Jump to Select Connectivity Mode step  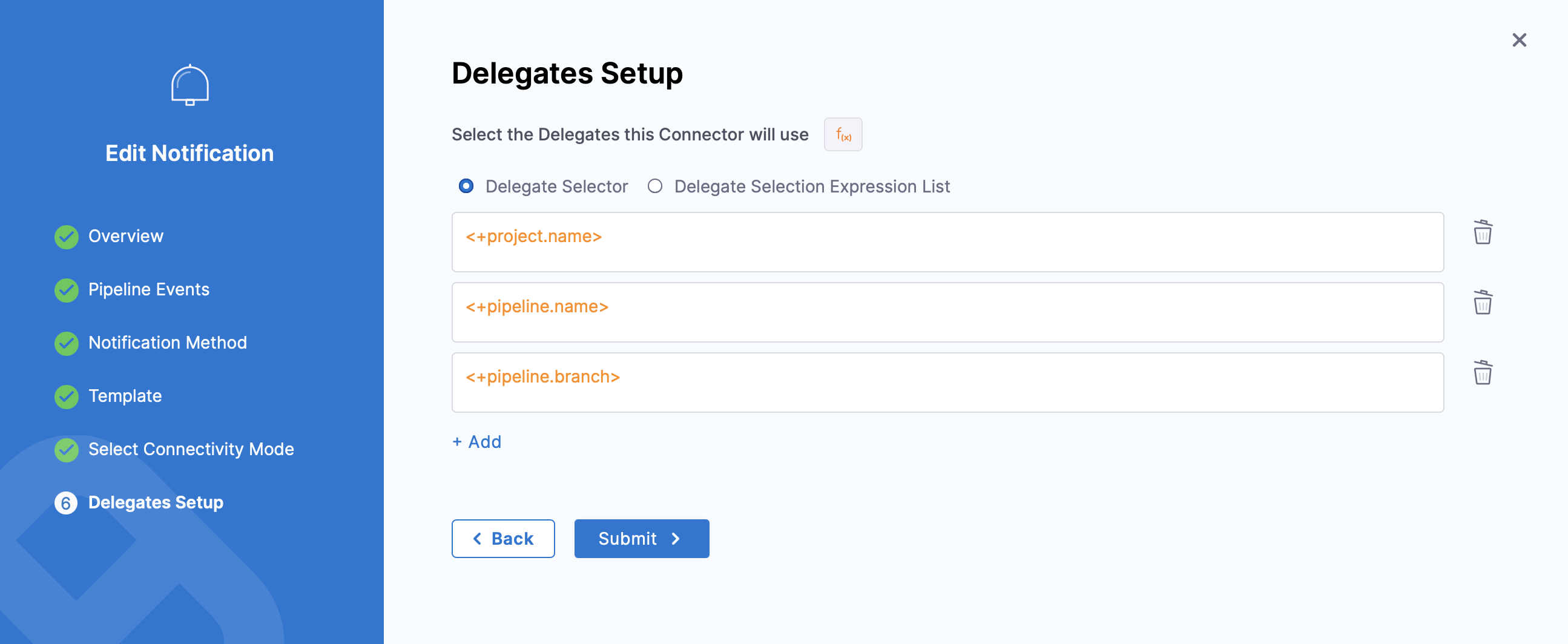191,449
